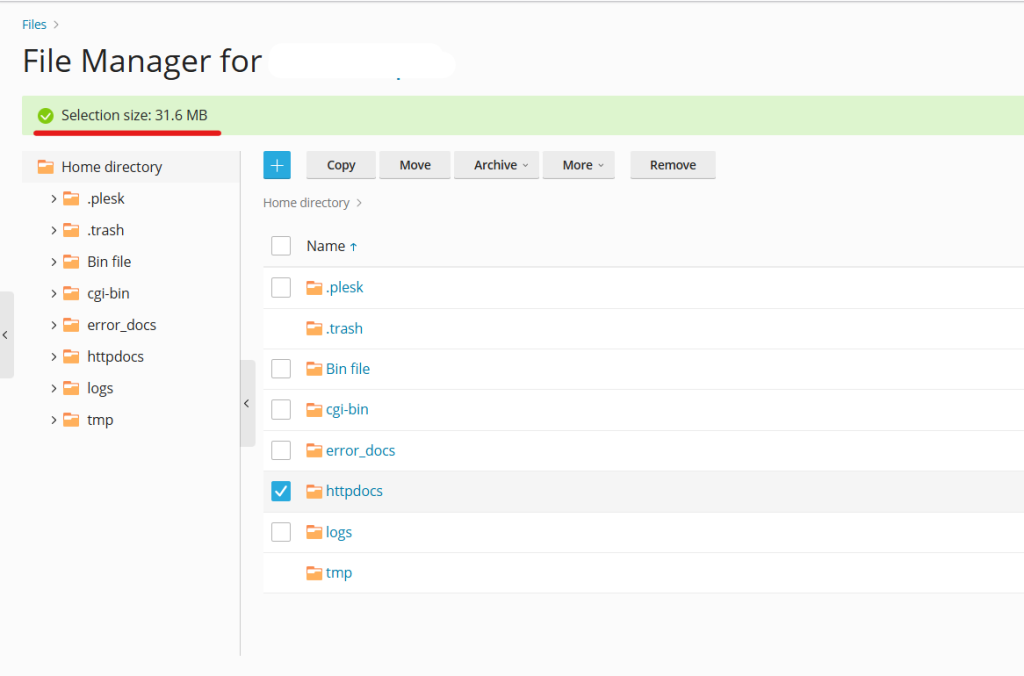1024x676 pixels.
Task: Open the httpdocs folder link
Action: (355, 491)
